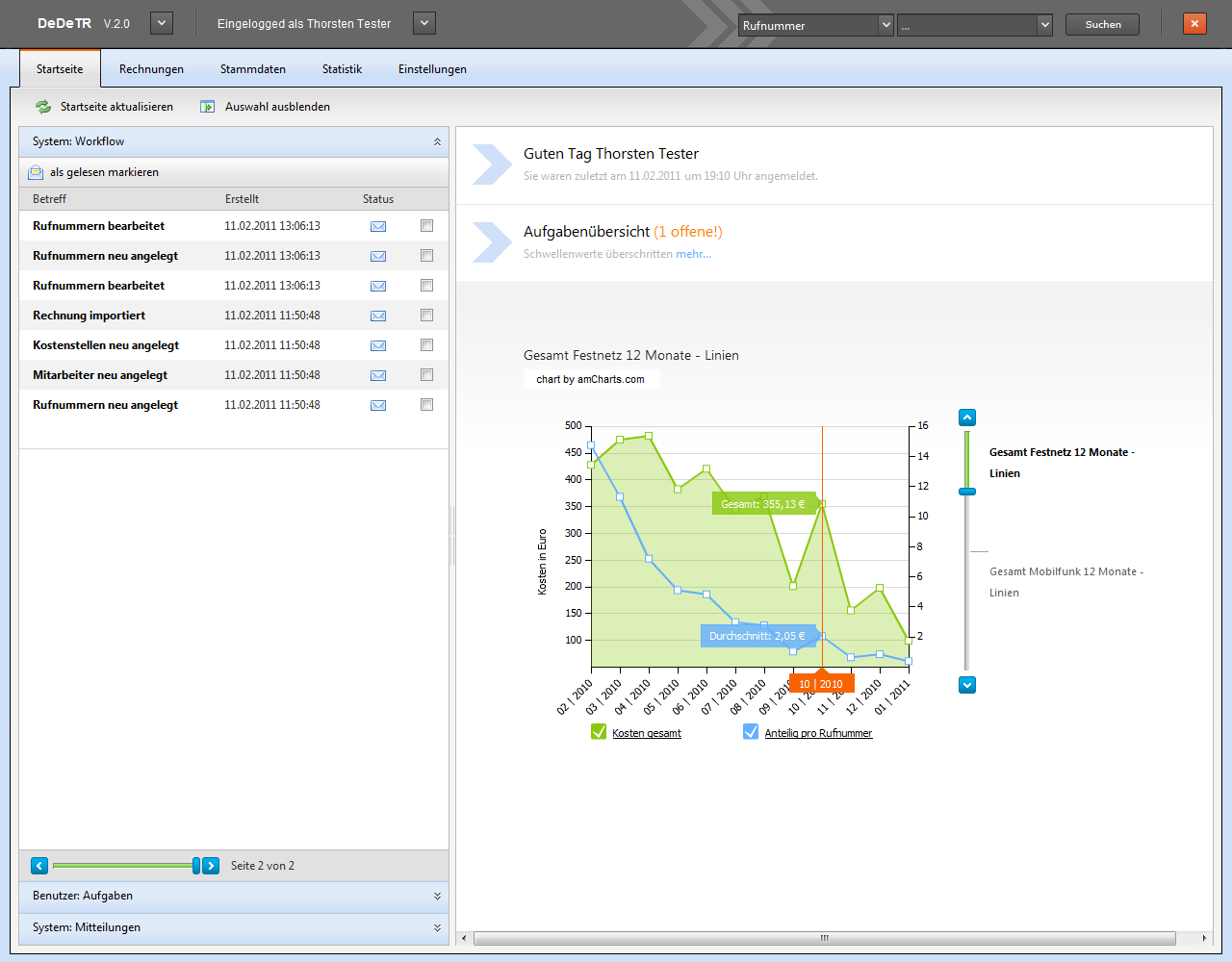Click envelope status icon for Rechnung importiert
This screenshot has width=1232, height=962.
[x=378, y=316]
